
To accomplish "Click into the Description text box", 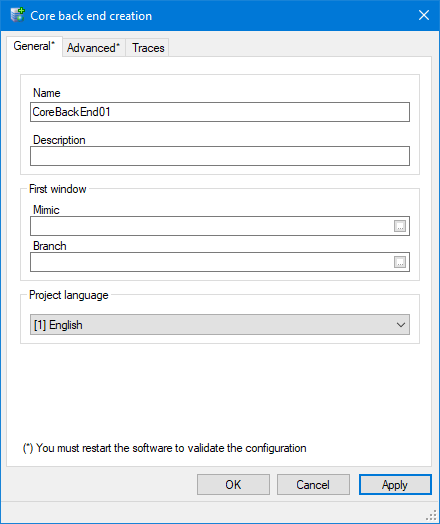I will tap(220, 156).
